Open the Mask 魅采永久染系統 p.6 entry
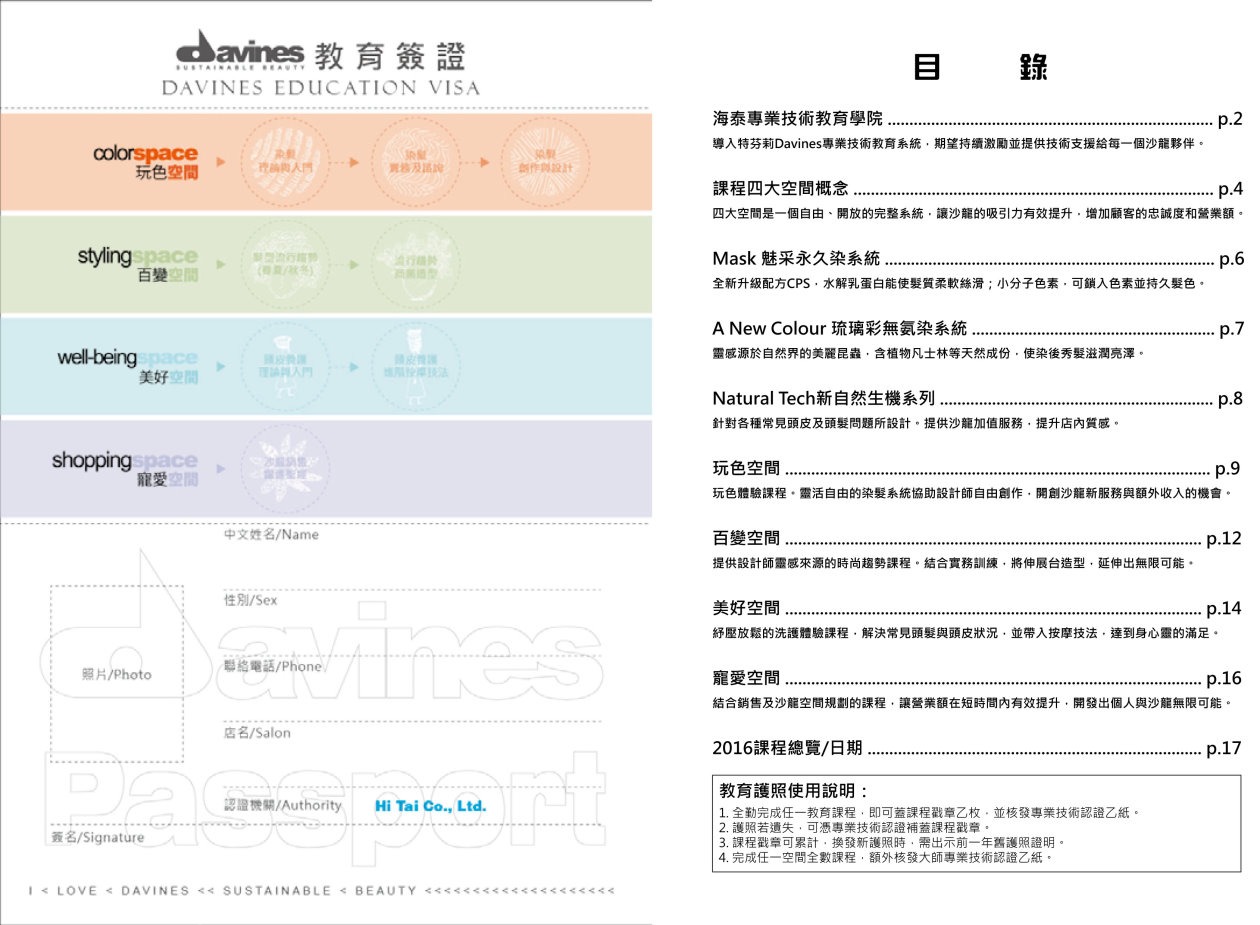 pos(977,259)
